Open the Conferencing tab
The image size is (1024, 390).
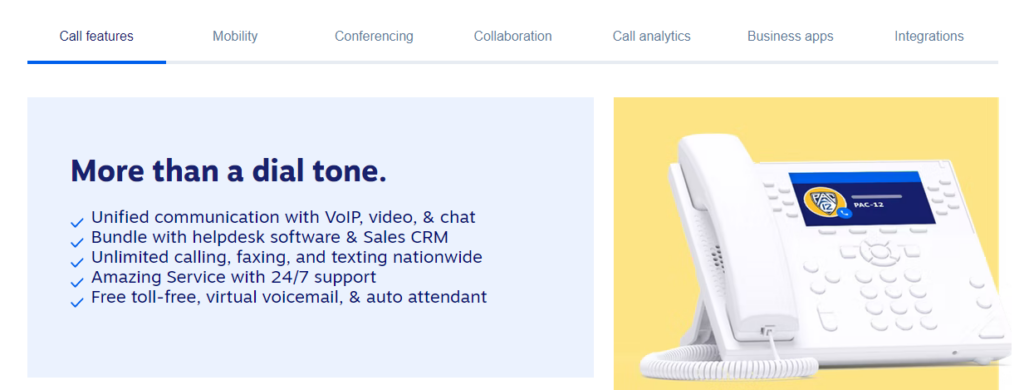pos(374,36)
